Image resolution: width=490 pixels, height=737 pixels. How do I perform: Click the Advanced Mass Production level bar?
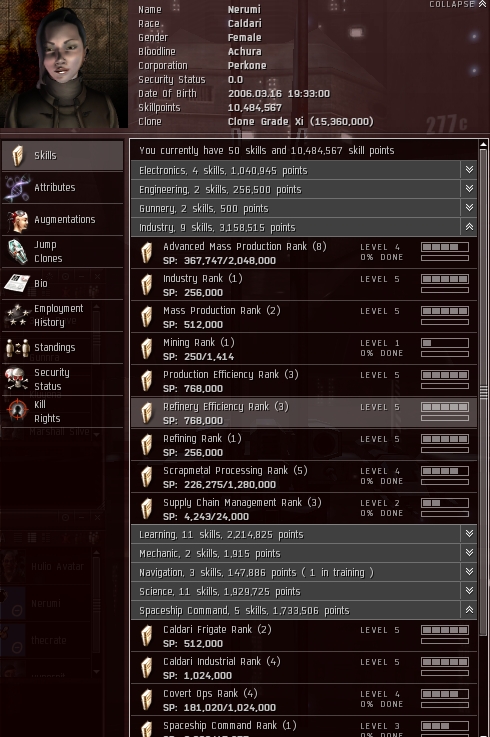click(445, 247)
